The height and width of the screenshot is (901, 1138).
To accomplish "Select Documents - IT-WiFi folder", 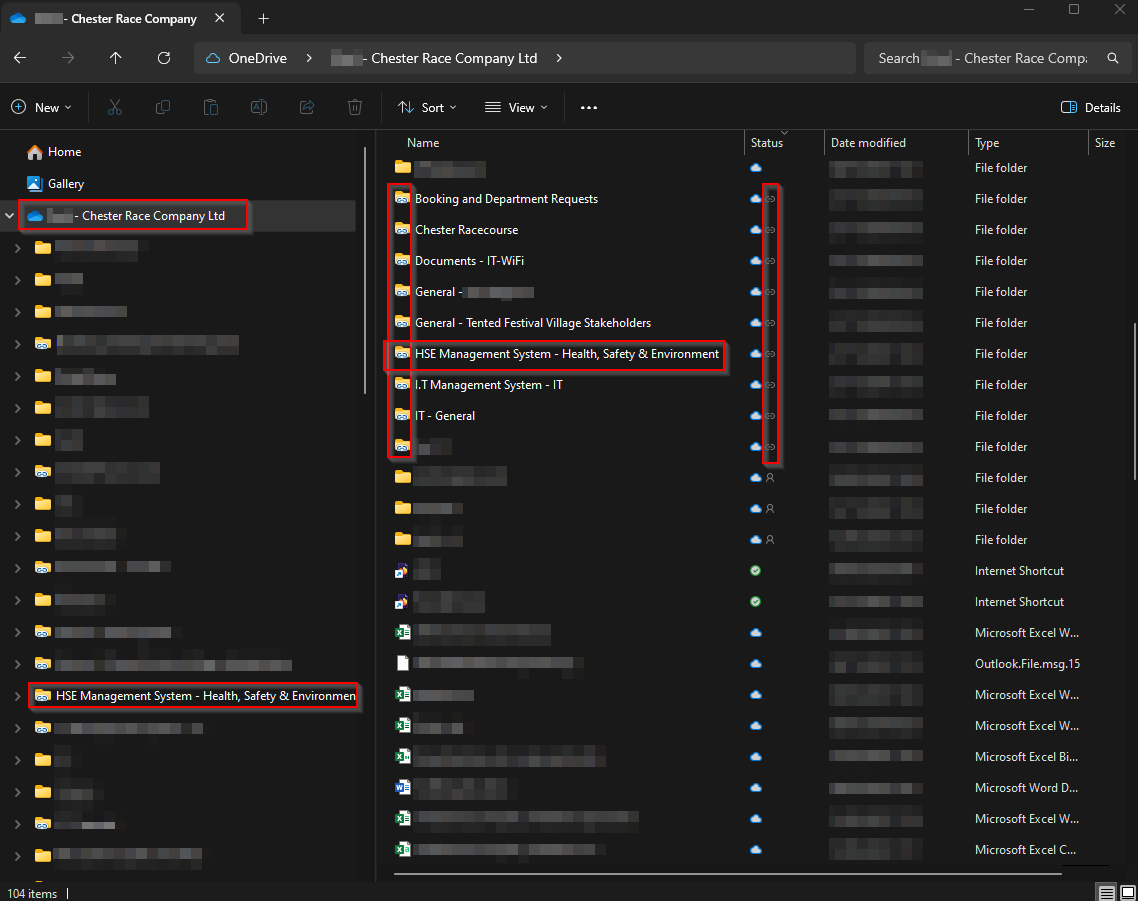I will [469, 261].
